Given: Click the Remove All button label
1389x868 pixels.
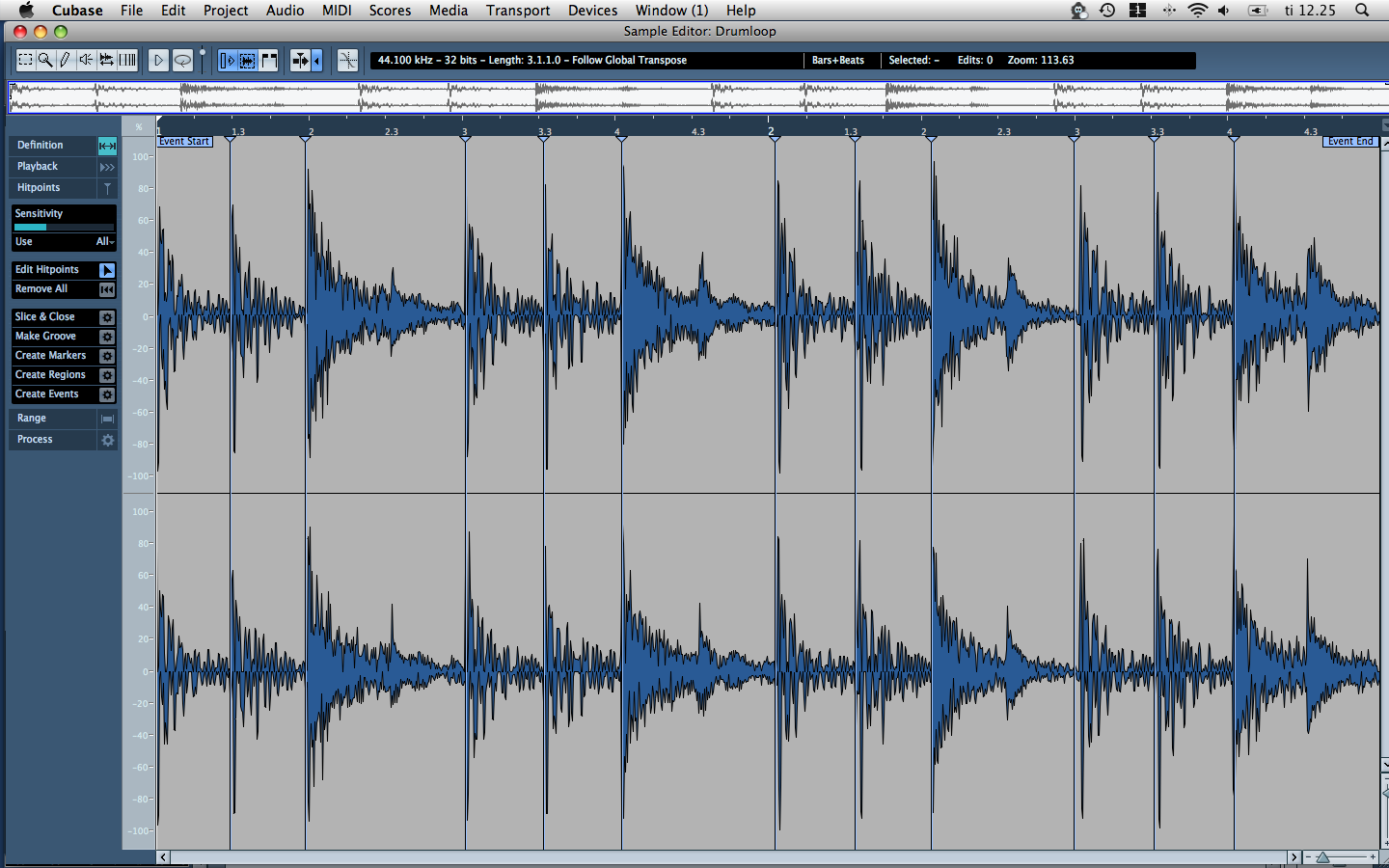Looking at the screenshot, I should coord(41,289).
